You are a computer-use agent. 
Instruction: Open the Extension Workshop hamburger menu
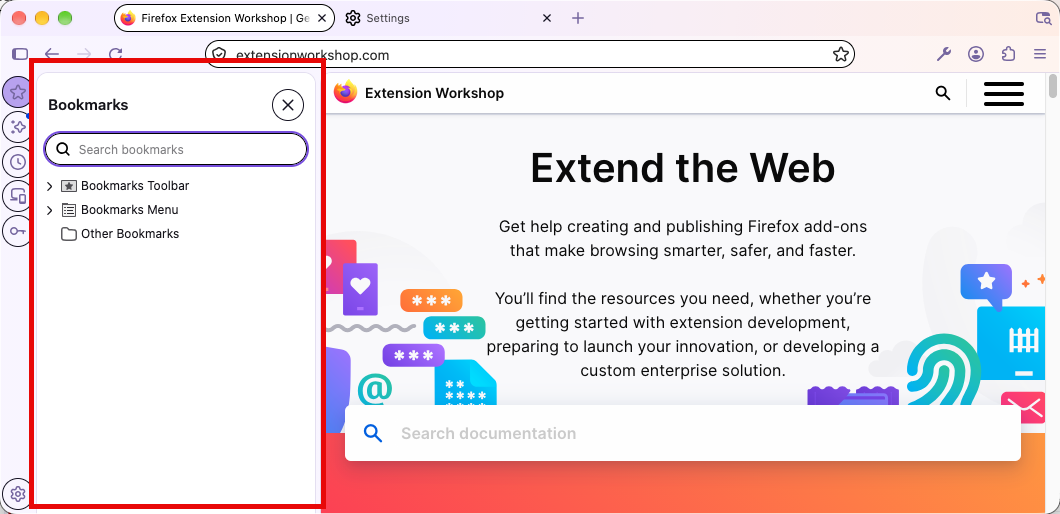point(1004,93)
